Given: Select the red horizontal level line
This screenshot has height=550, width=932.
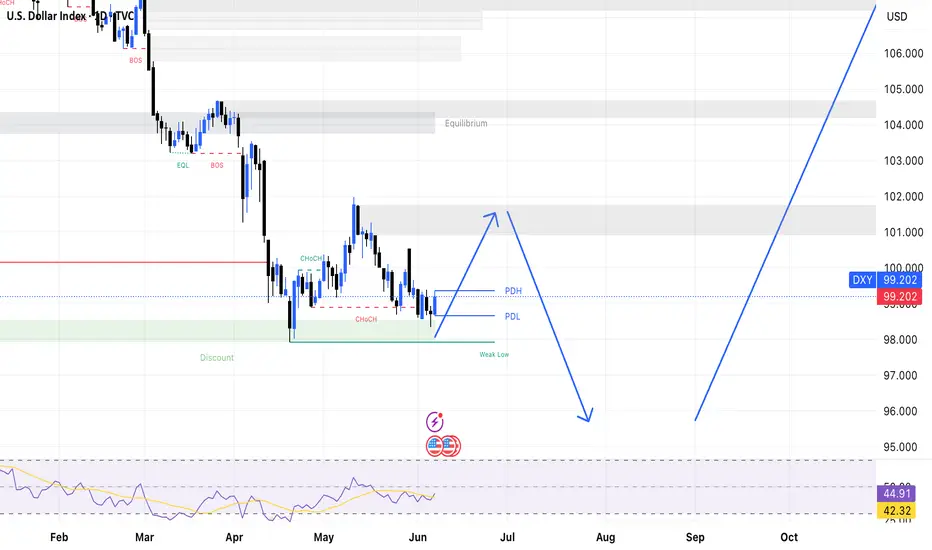Looking at the screenshot, I should [x=134, y=262].
